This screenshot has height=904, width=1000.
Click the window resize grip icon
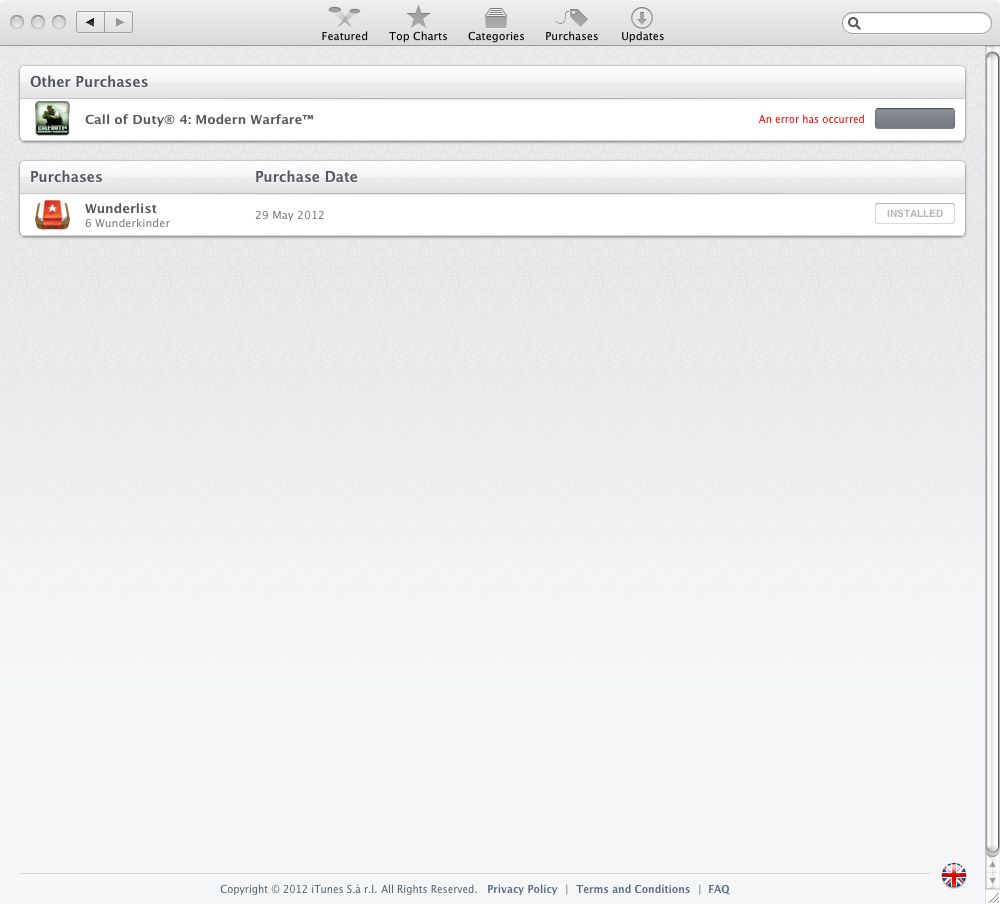click(993, 896)
